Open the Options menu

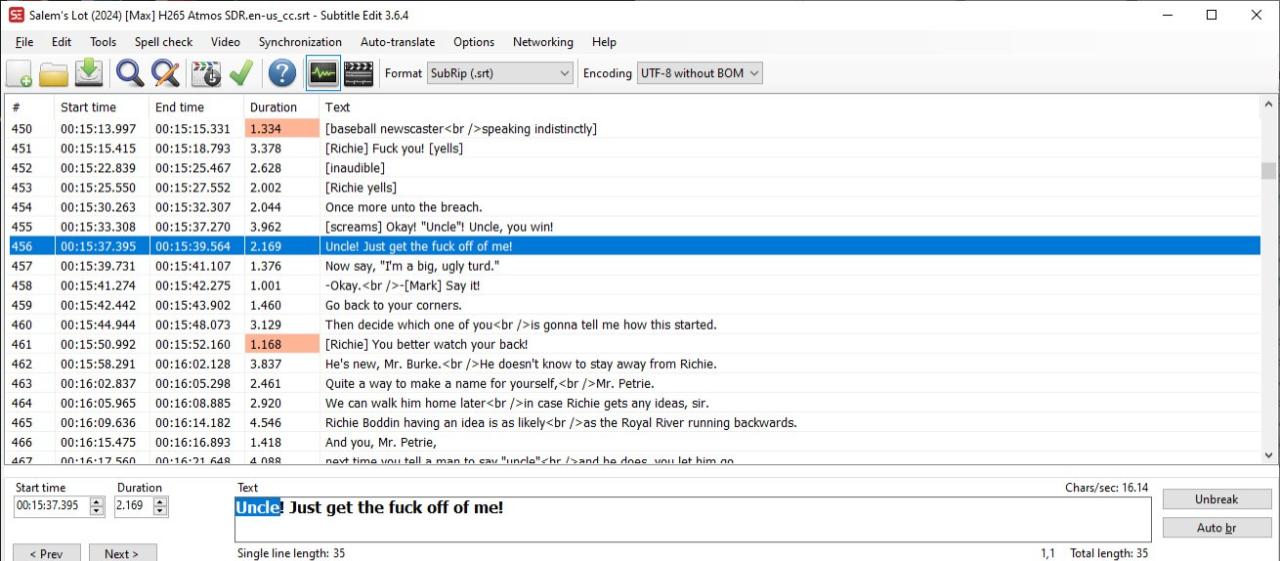tap(474, 42)
